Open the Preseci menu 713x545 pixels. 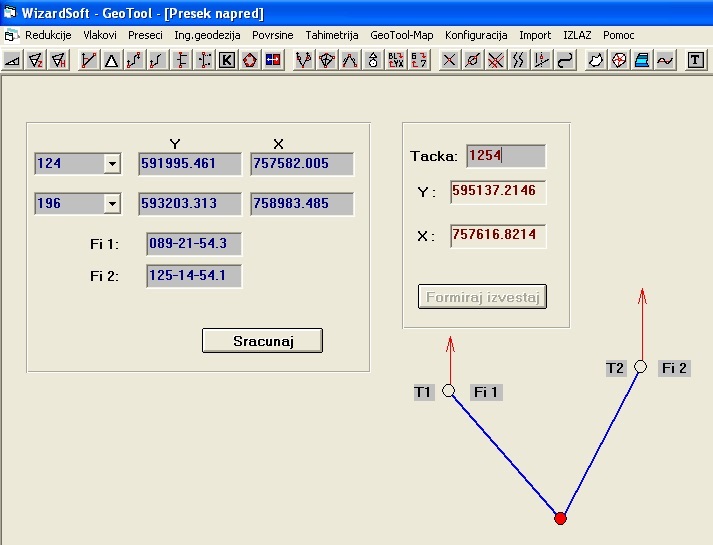(145, 35)
